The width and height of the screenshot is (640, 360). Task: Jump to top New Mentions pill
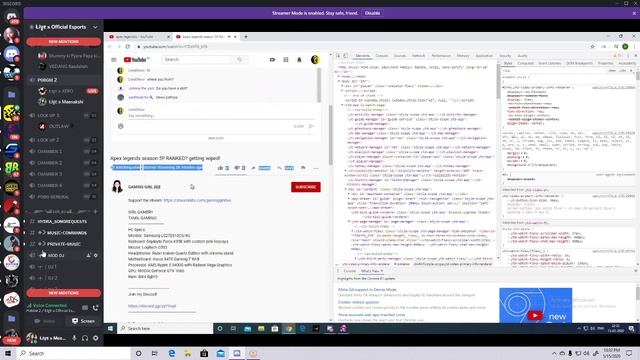coord(64,42)
